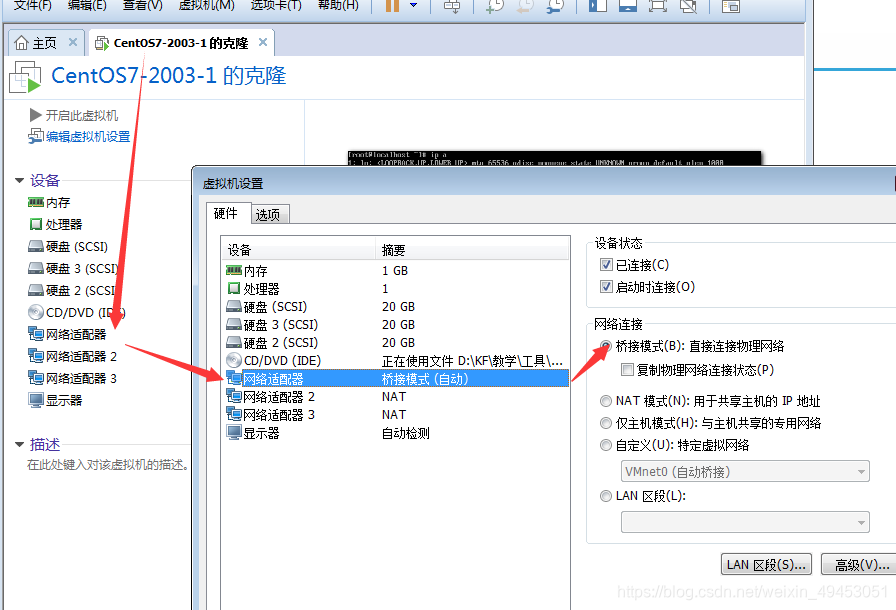Select the 处理器 row in the hardware list
Image resolution: width=896 pixels, height=610 pixels.
(395, 288)
